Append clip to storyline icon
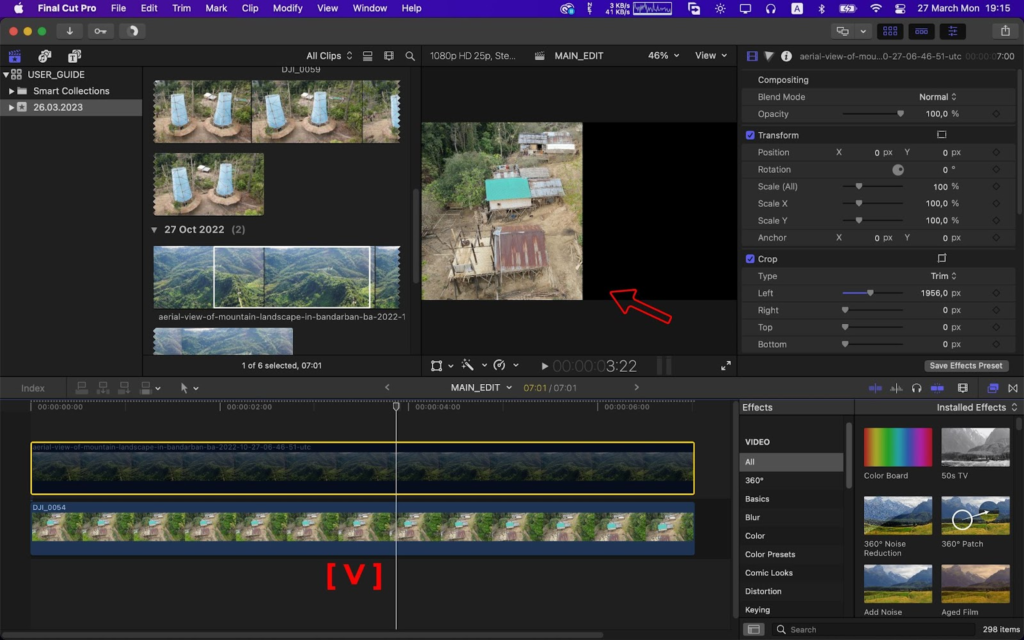Viewport: 1024px width, 640px height. click(123, 388)
